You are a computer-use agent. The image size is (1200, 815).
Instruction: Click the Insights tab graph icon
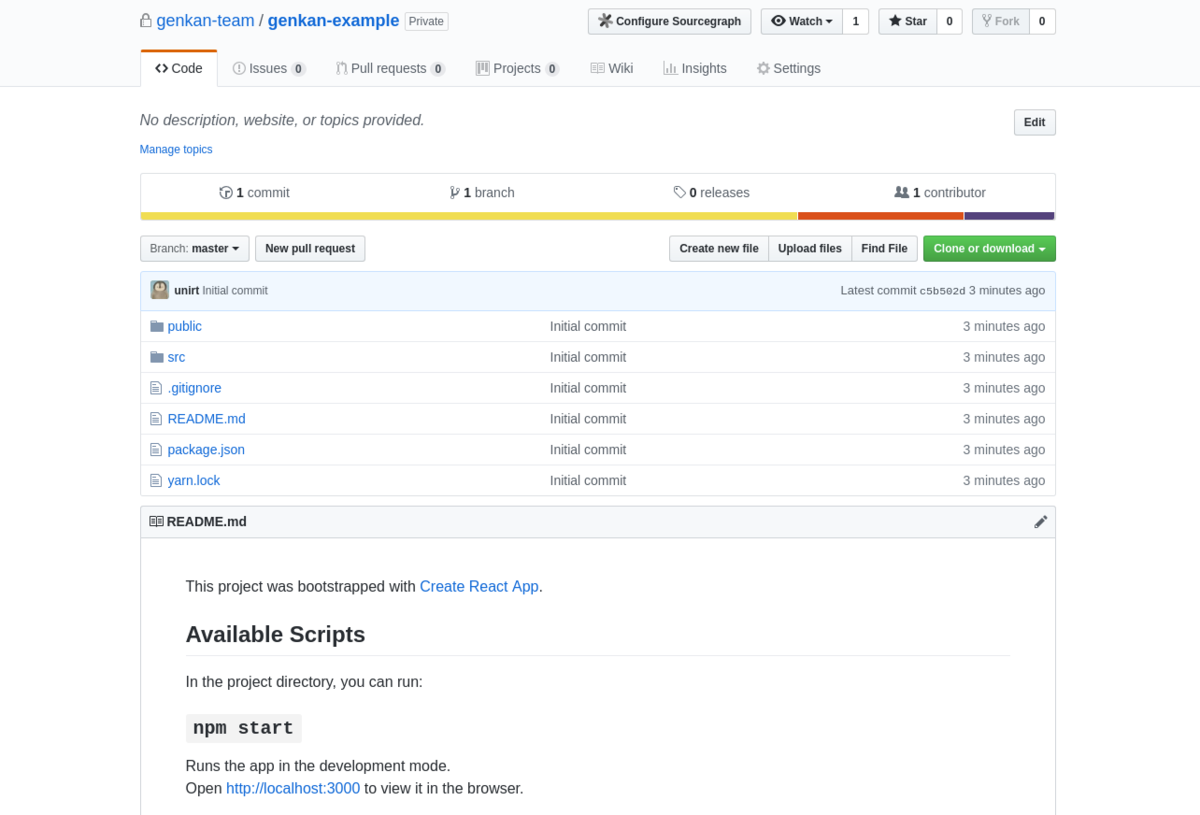pos(670,68)
